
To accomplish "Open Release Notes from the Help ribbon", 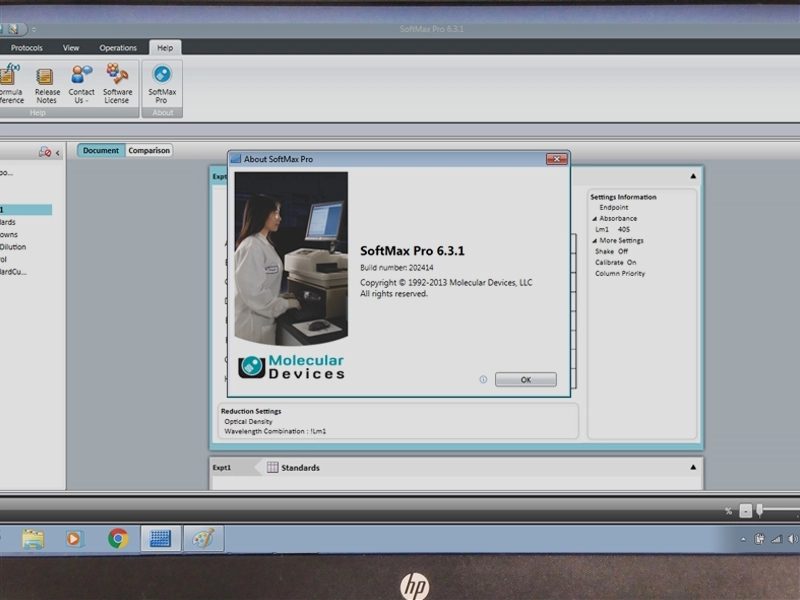I will (46, 83).
